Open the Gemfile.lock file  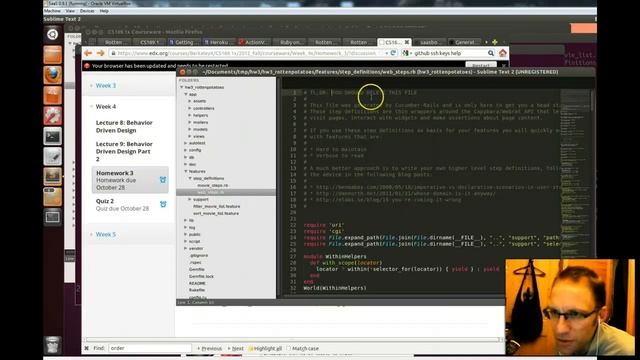[x=201, y=276]
